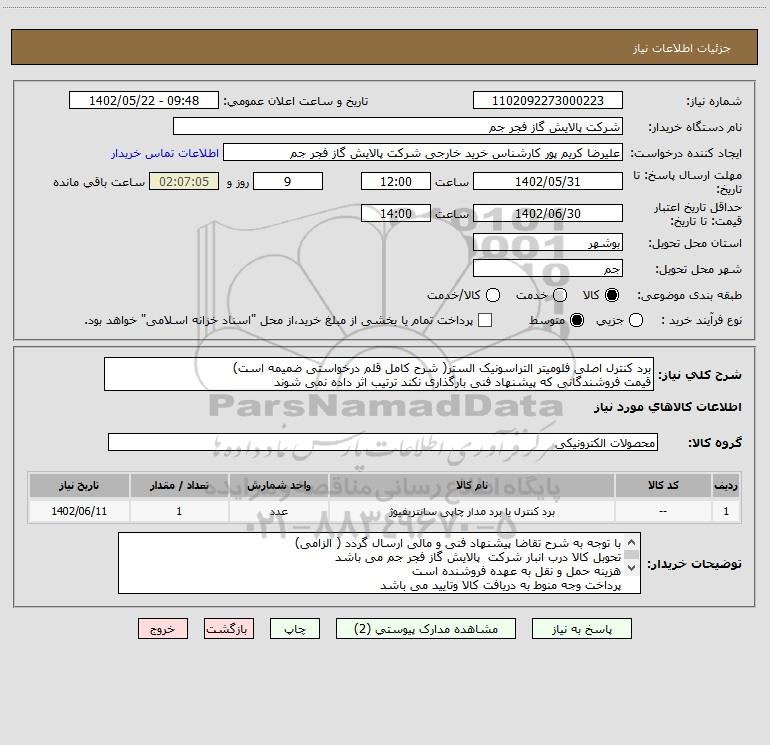Viewport: 770px width, 745px height.
Task: Click the requester field علیرضا کریم پور
Action: click(423, 153)
